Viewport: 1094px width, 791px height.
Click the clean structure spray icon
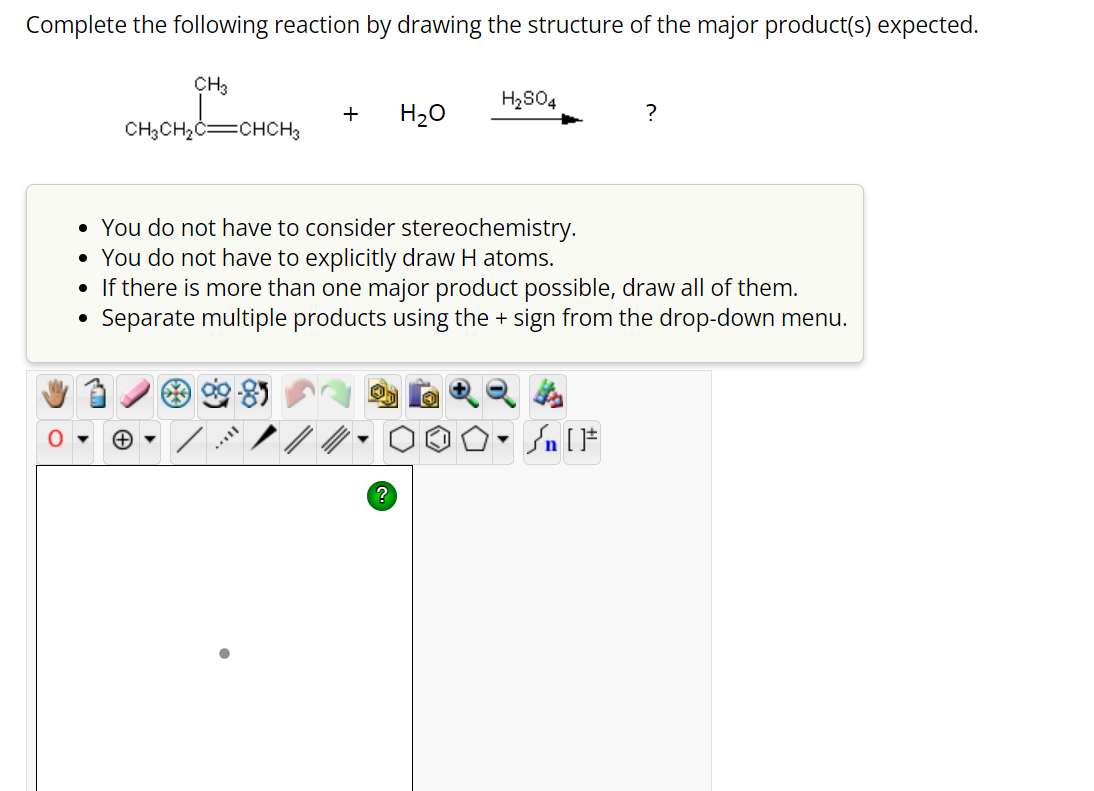[93, 395]
